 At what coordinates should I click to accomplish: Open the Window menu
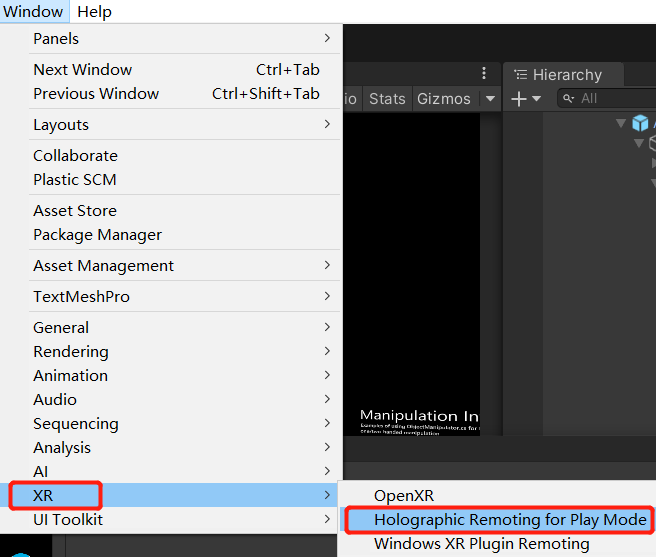coord(34,12)
